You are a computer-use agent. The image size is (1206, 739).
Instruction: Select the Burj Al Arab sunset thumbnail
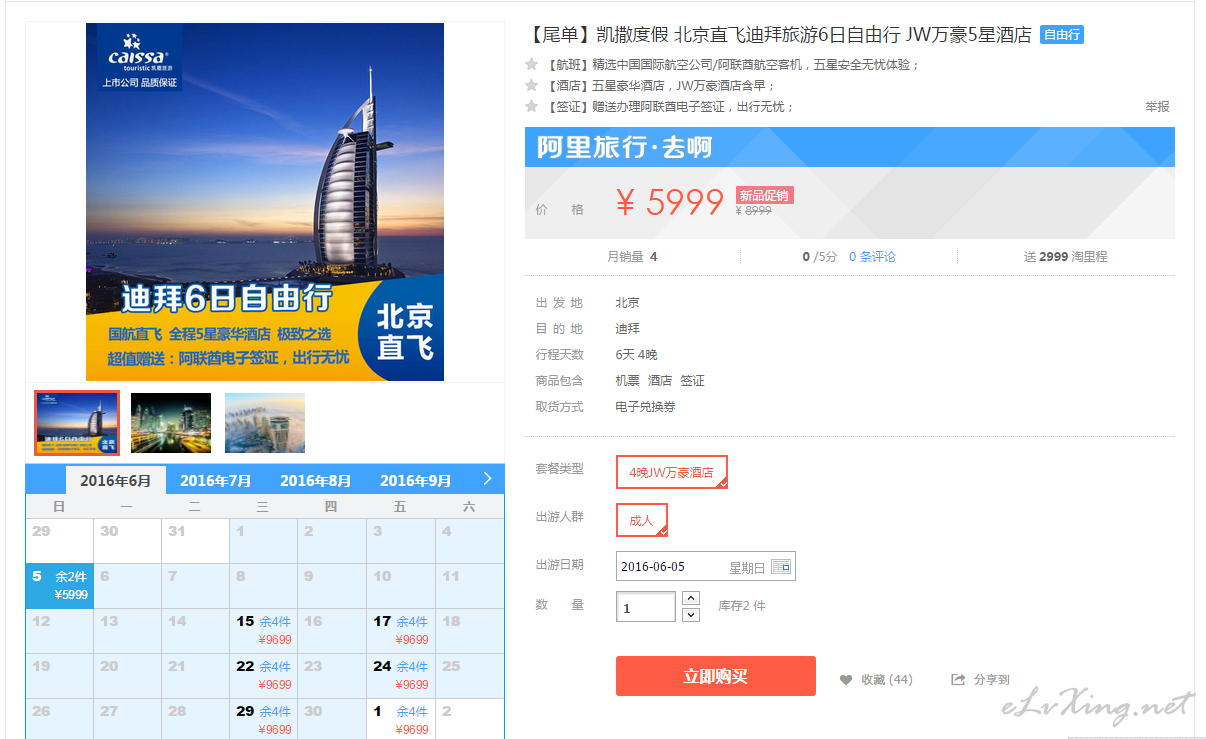(77, 423)
